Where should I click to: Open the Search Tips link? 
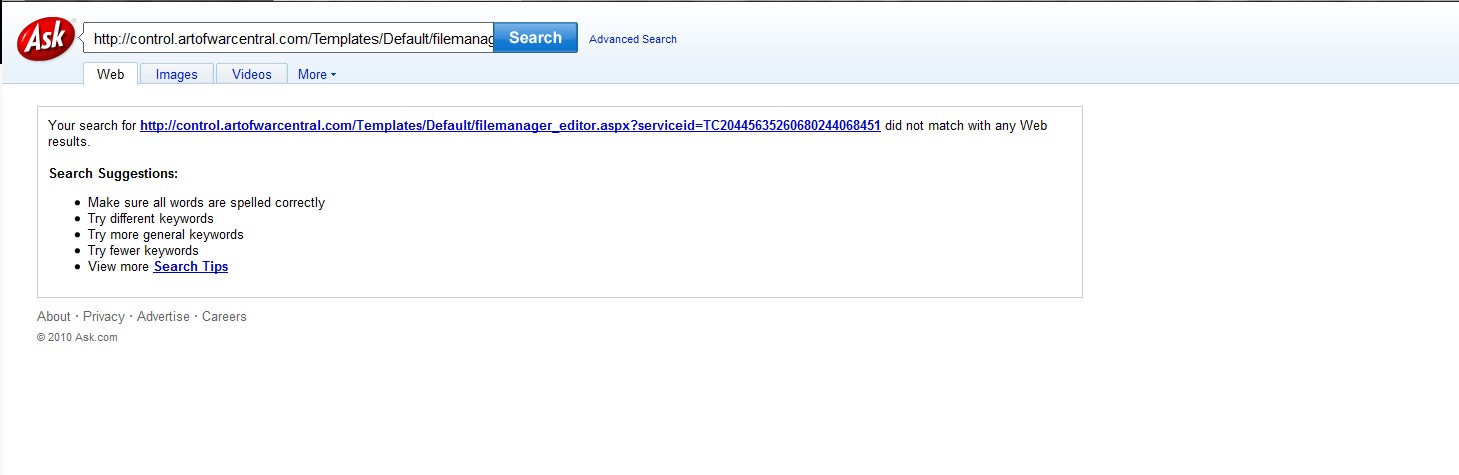coord(191,267)
